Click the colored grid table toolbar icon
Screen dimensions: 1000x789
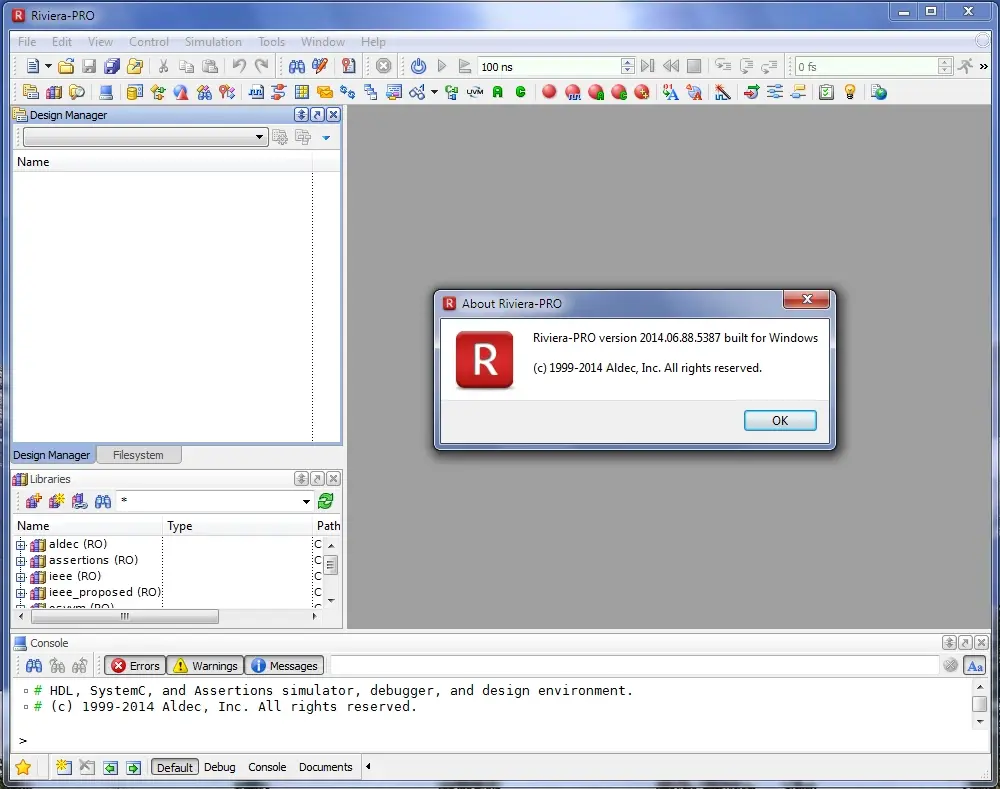[302, 92]
